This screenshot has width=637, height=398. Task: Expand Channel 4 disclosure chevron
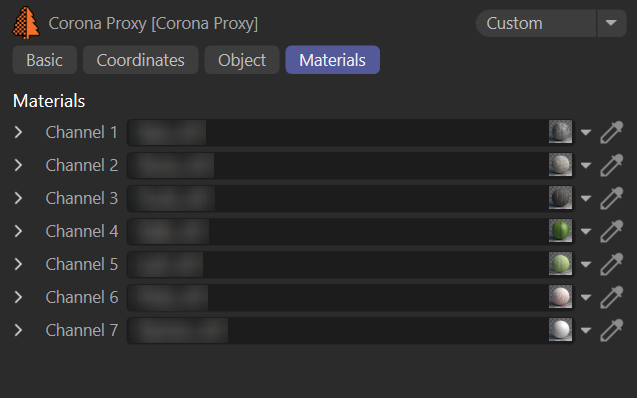[x=18, y=231]
